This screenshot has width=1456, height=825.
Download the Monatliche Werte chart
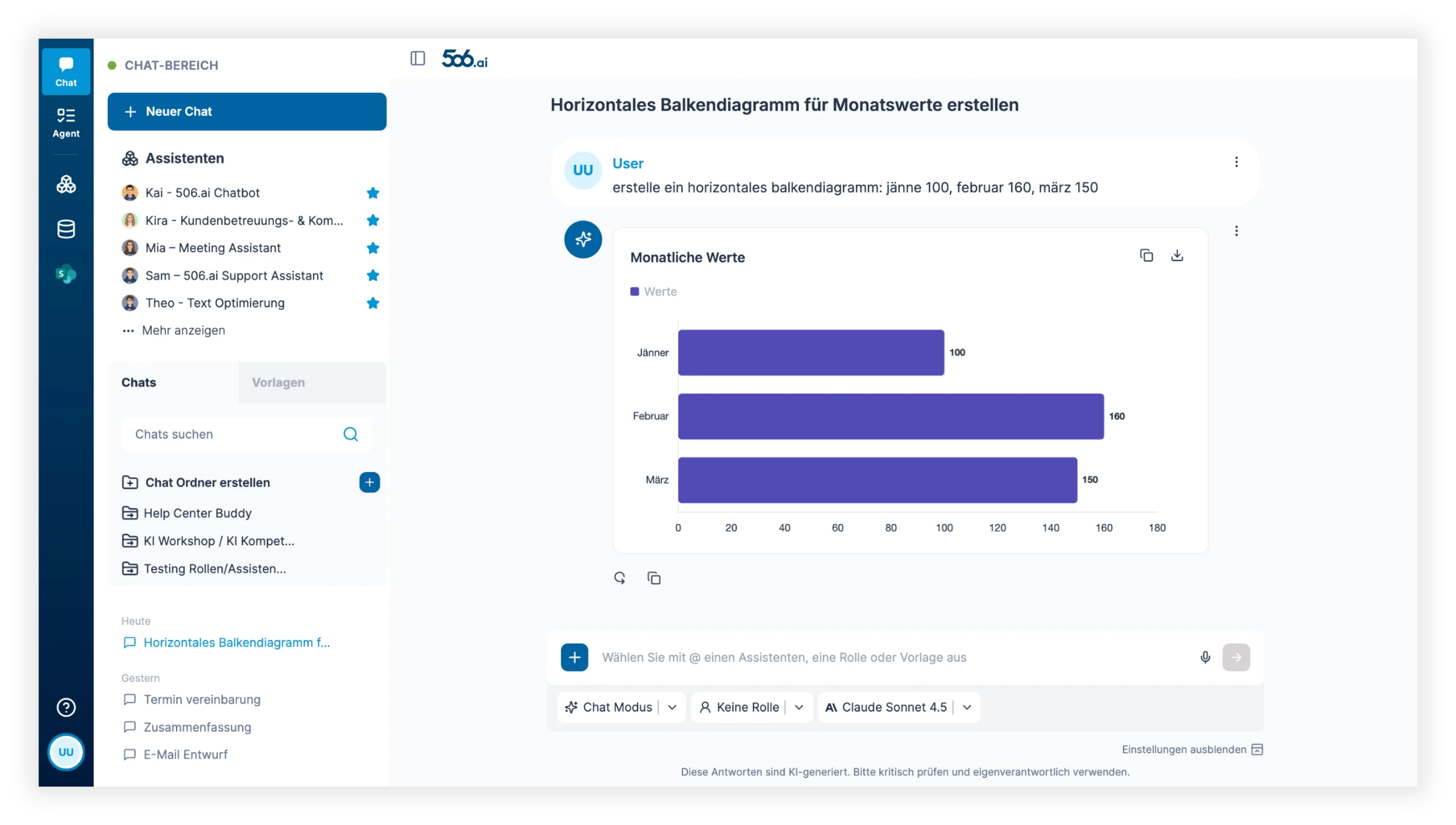coord(1177,255)
